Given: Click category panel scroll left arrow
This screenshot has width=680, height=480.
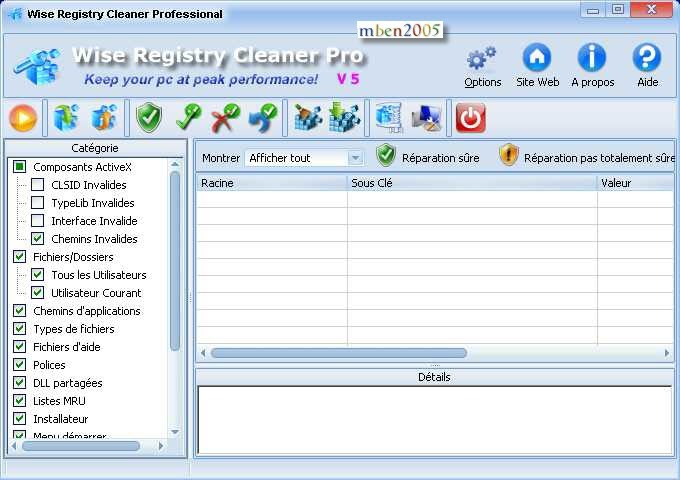Looking at the screenshot, I should [x=13, y=446].
